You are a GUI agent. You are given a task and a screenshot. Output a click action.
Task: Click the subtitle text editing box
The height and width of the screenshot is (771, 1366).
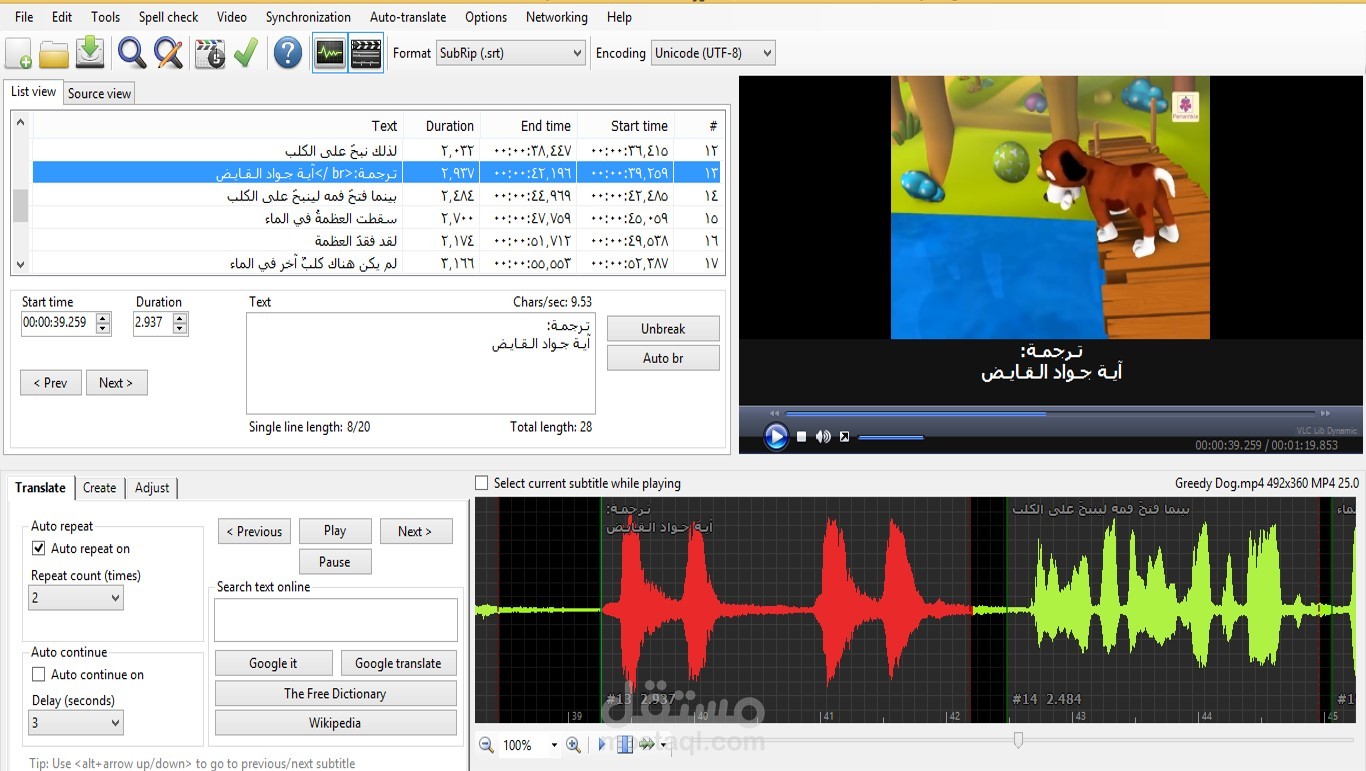pyautogui.click(x=421, y=363)
